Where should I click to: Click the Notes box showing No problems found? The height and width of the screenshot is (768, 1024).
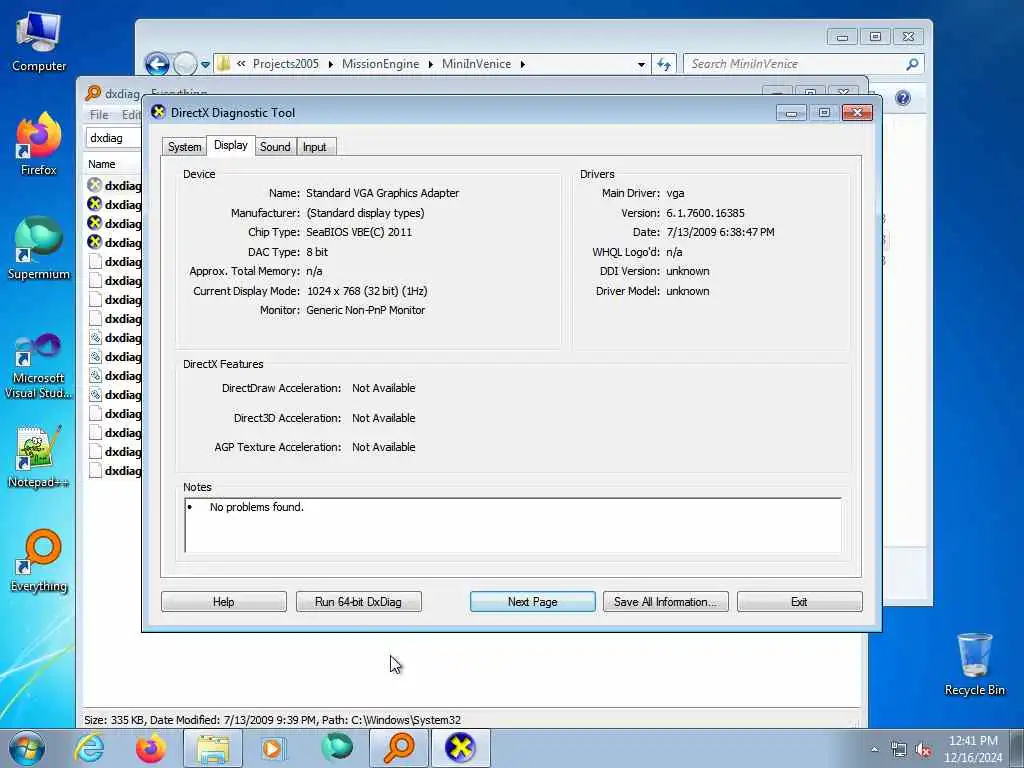point(513,525)
